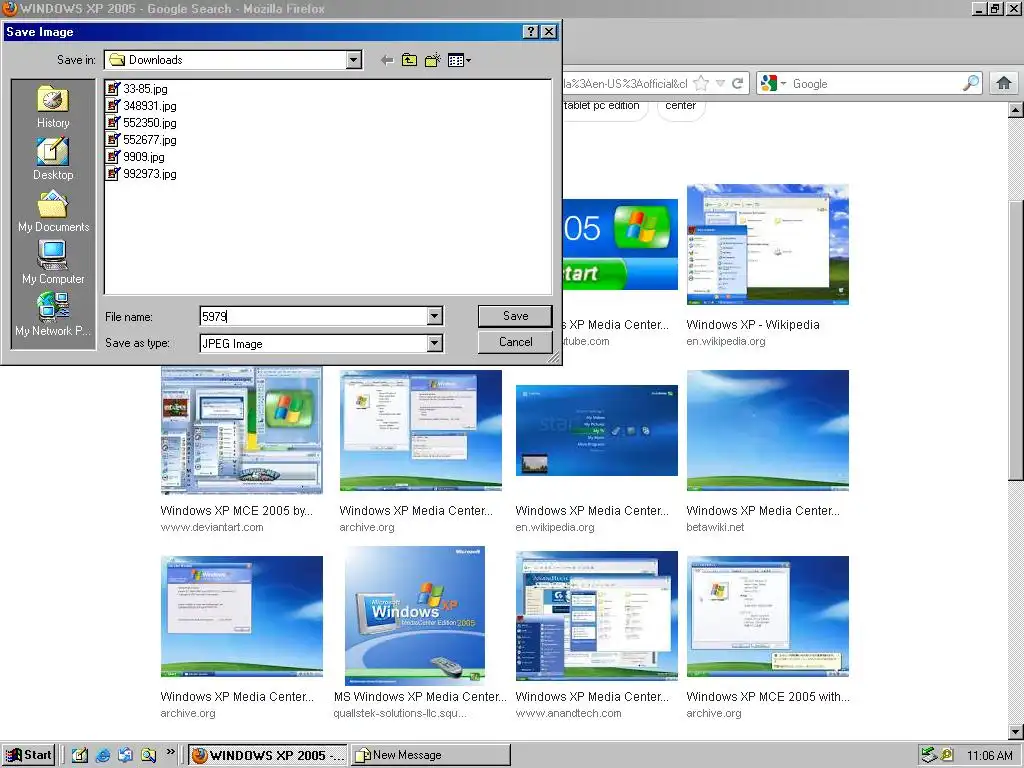The image size is (1024, 768).
Task: Switch to WINDOWS XP 2005 Firefox taskbar button
Action: point(268,756)
